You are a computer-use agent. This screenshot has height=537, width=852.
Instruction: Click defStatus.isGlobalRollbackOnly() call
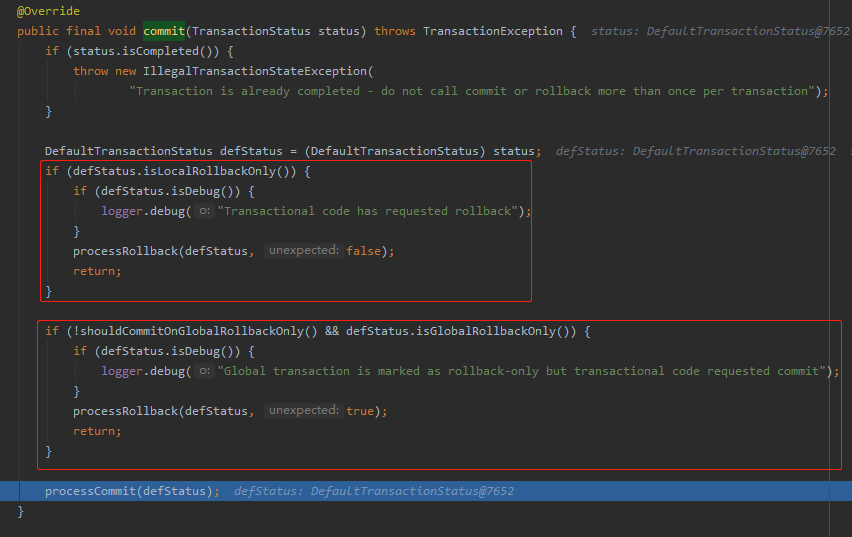click(458, 331)
